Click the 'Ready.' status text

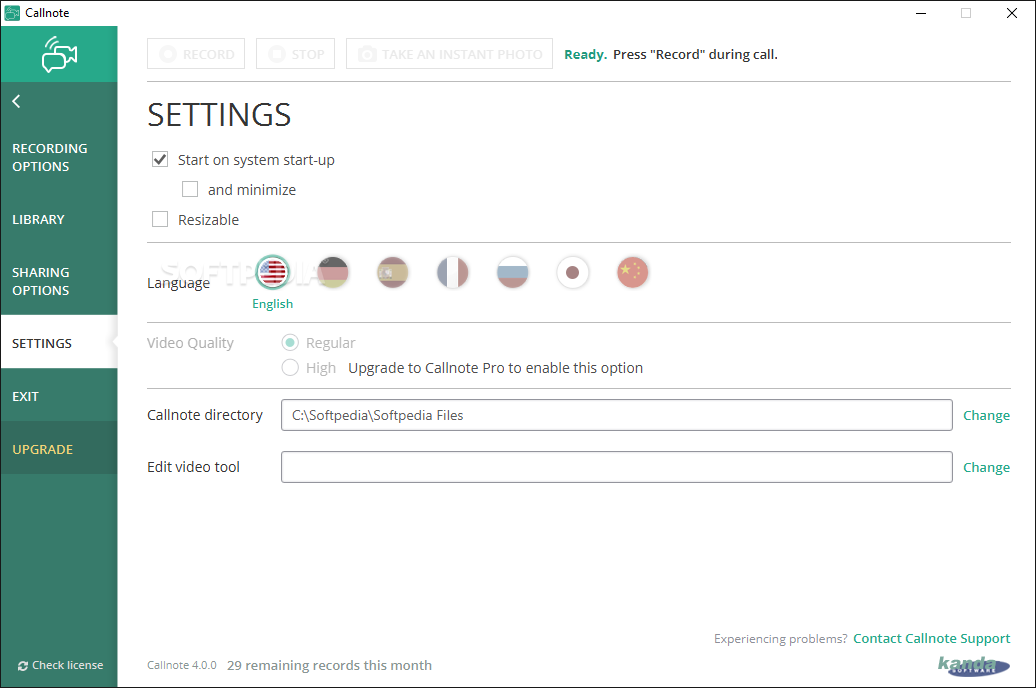click(x=585, y=55)
